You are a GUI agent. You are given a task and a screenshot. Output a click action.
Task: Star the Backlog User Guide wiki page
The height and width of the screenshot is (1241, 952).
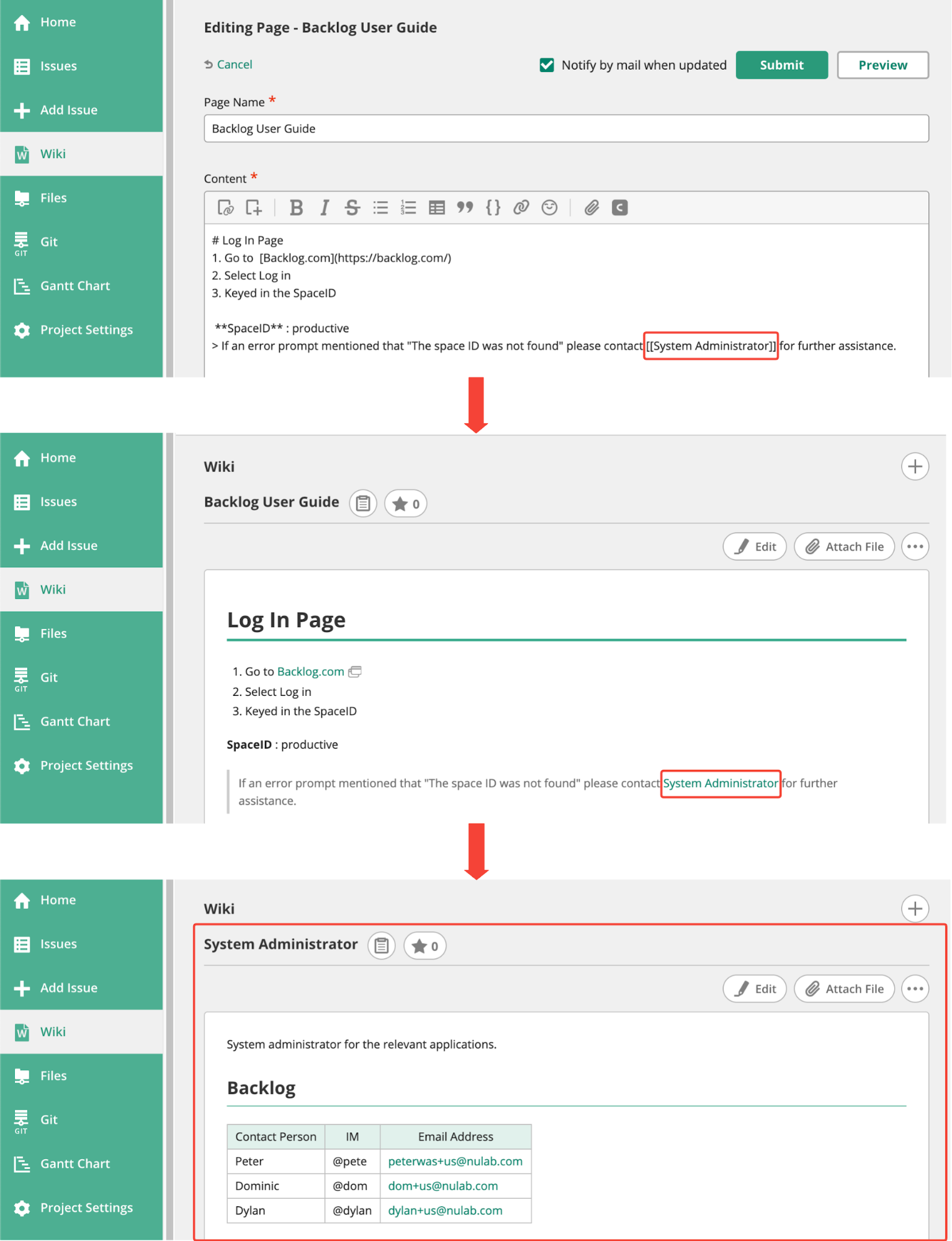(x=406, y=503)
